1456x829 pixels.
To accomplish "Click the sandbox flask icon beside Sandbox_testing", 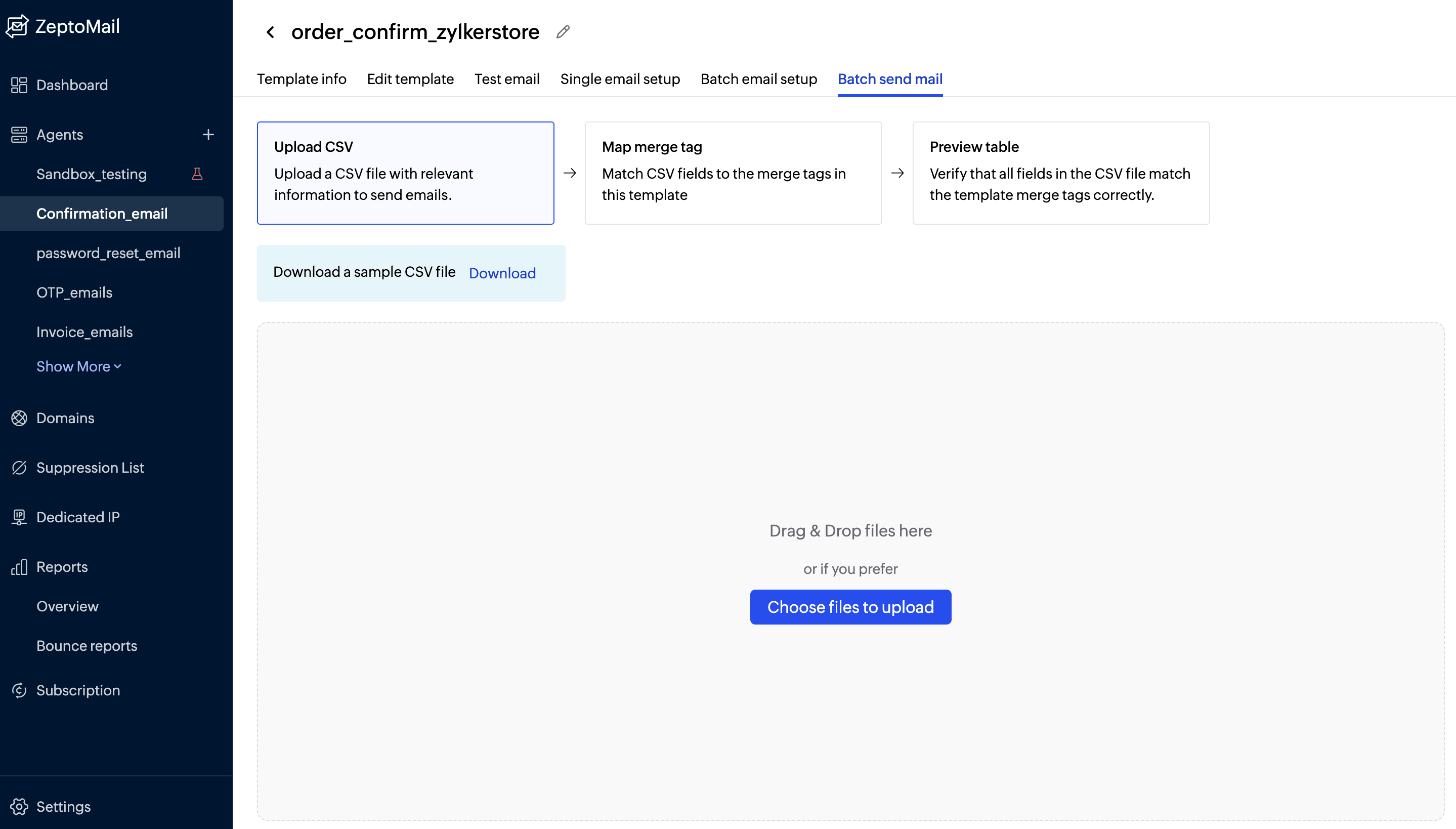I will tap(197, 174).
